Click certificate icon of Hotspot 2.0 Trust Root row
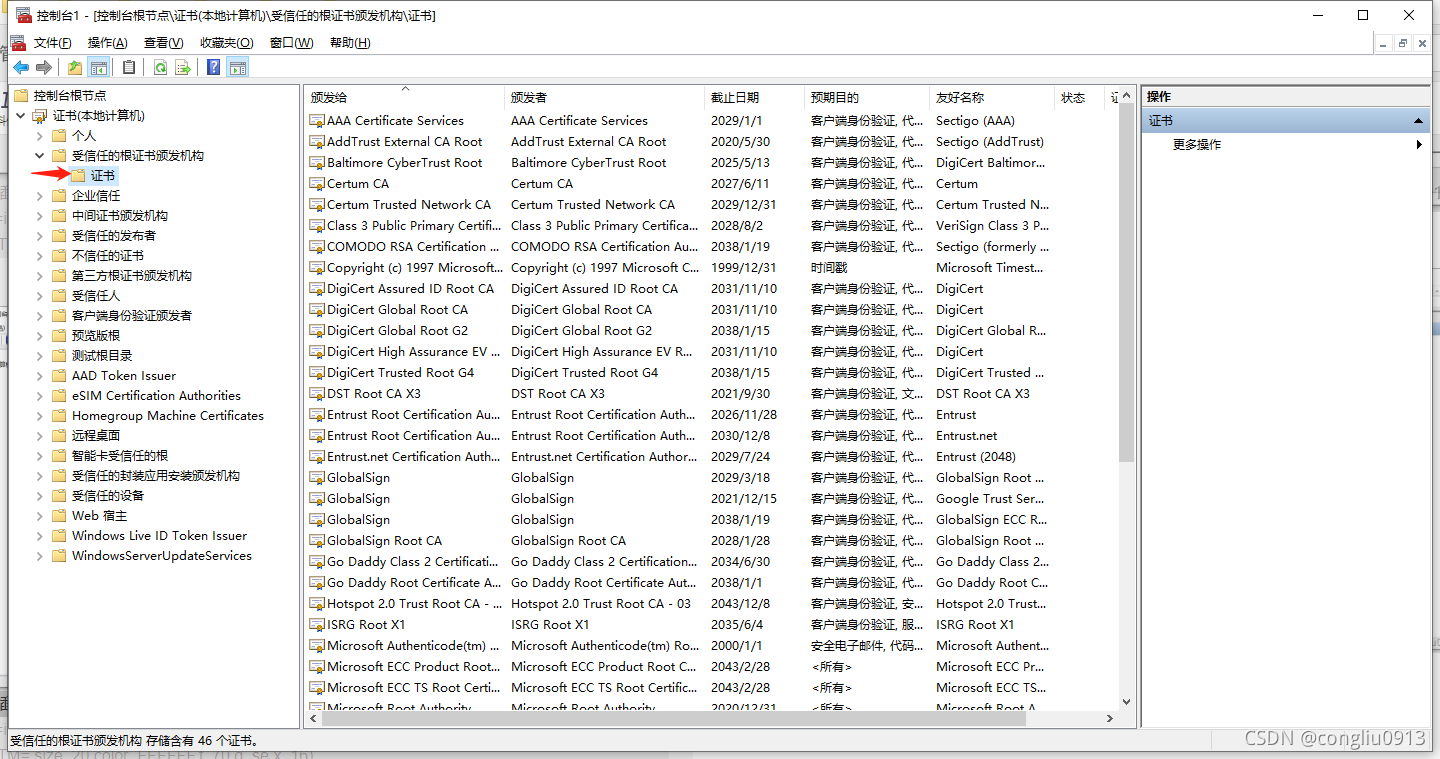Image resolution: width=1440 pixels, height=759 pixels. click(318, 603)
